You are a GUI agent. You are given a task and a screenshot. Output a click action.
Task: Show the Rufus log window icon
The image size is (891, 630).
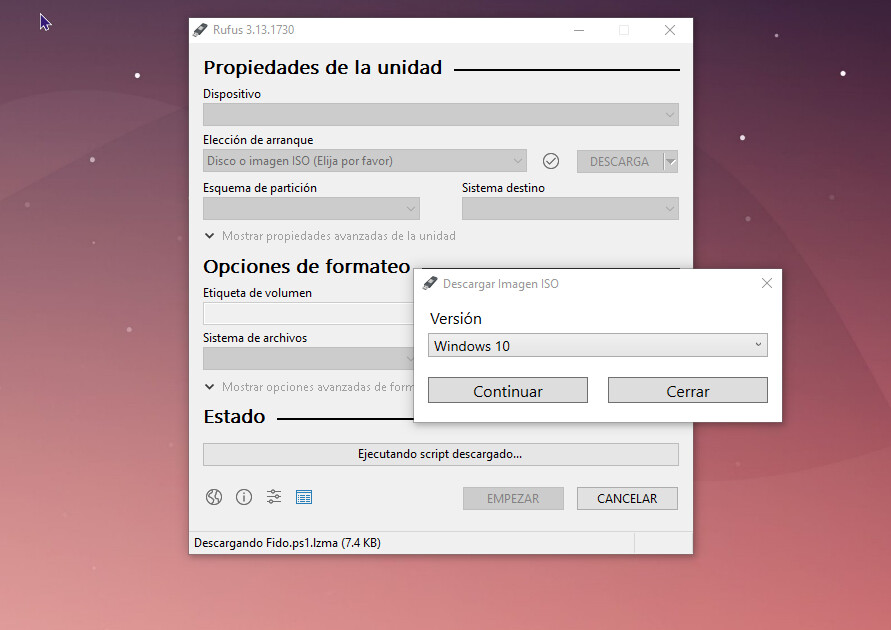303,497
